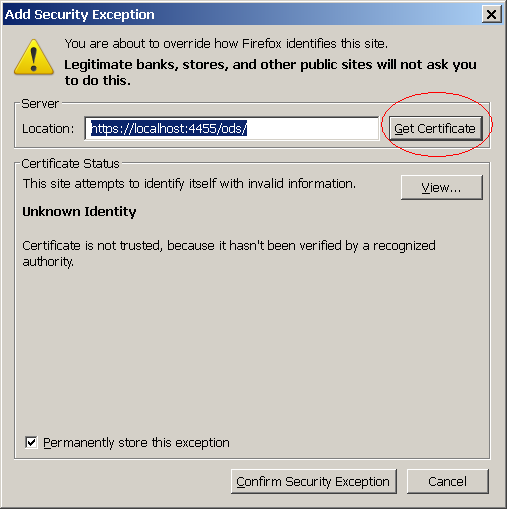Open certificate details with View button
Viewport: 507px width, 509px height.
(441, 188)
